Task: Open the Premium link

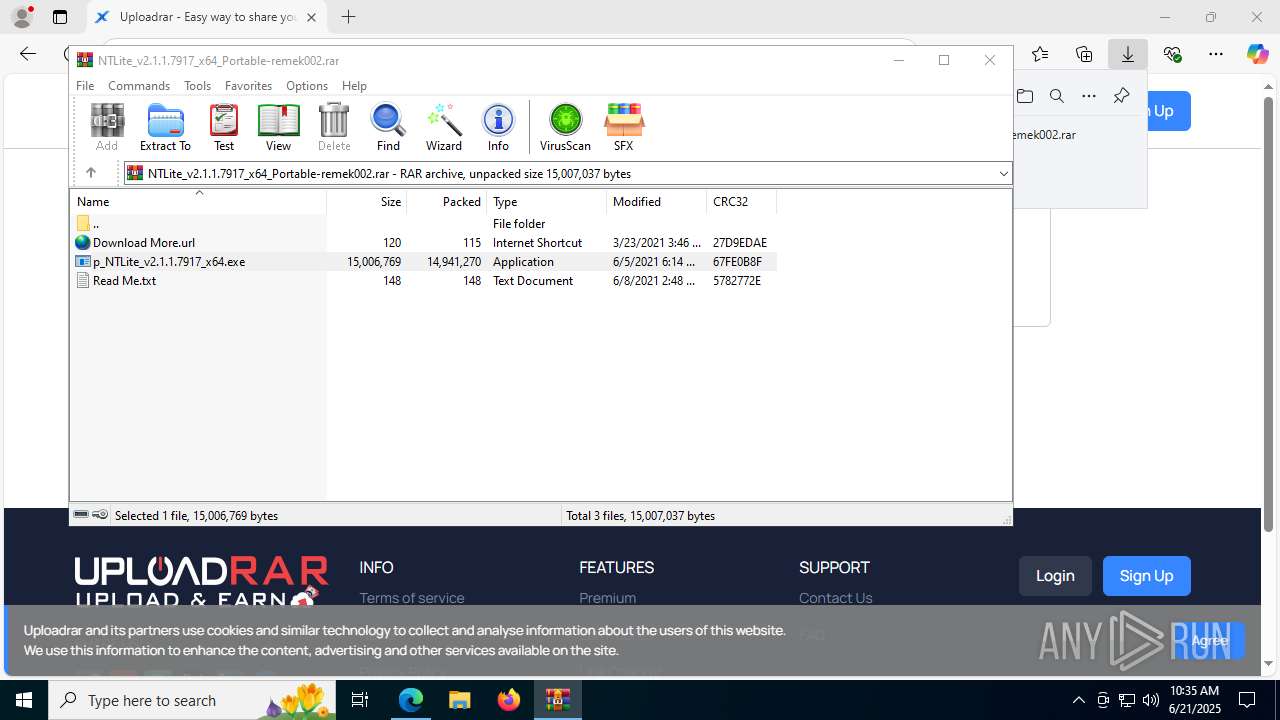Action: 608,598
